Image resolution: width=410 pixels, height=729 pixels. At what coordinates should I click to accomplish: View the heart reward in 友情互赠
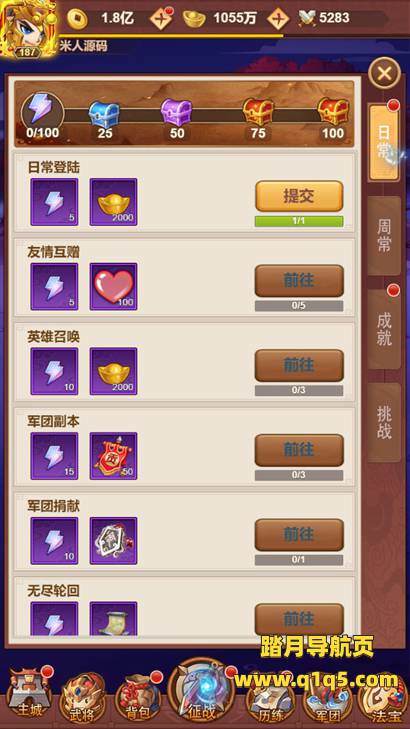click(113, 286)
